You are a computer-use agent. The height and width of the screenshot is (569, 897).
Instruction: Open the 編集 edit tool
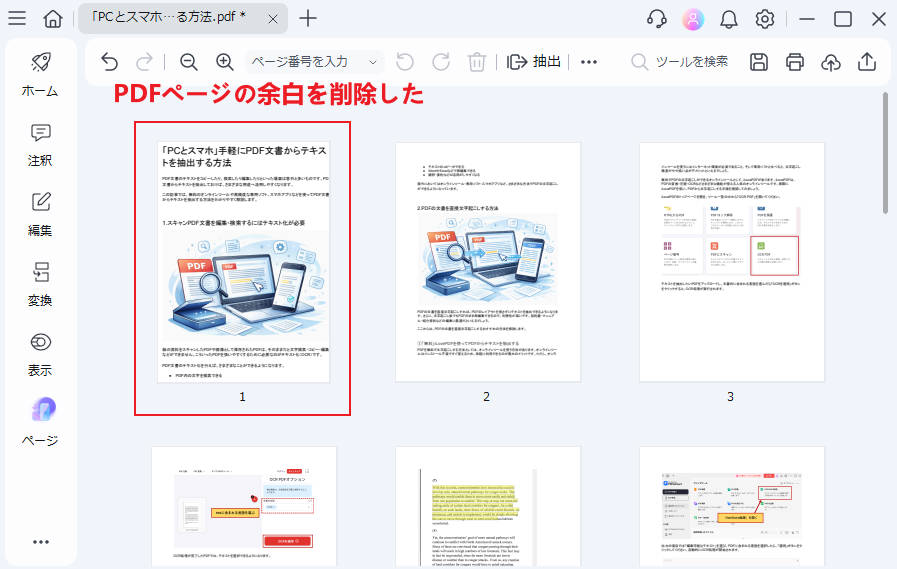coord(41,214)
